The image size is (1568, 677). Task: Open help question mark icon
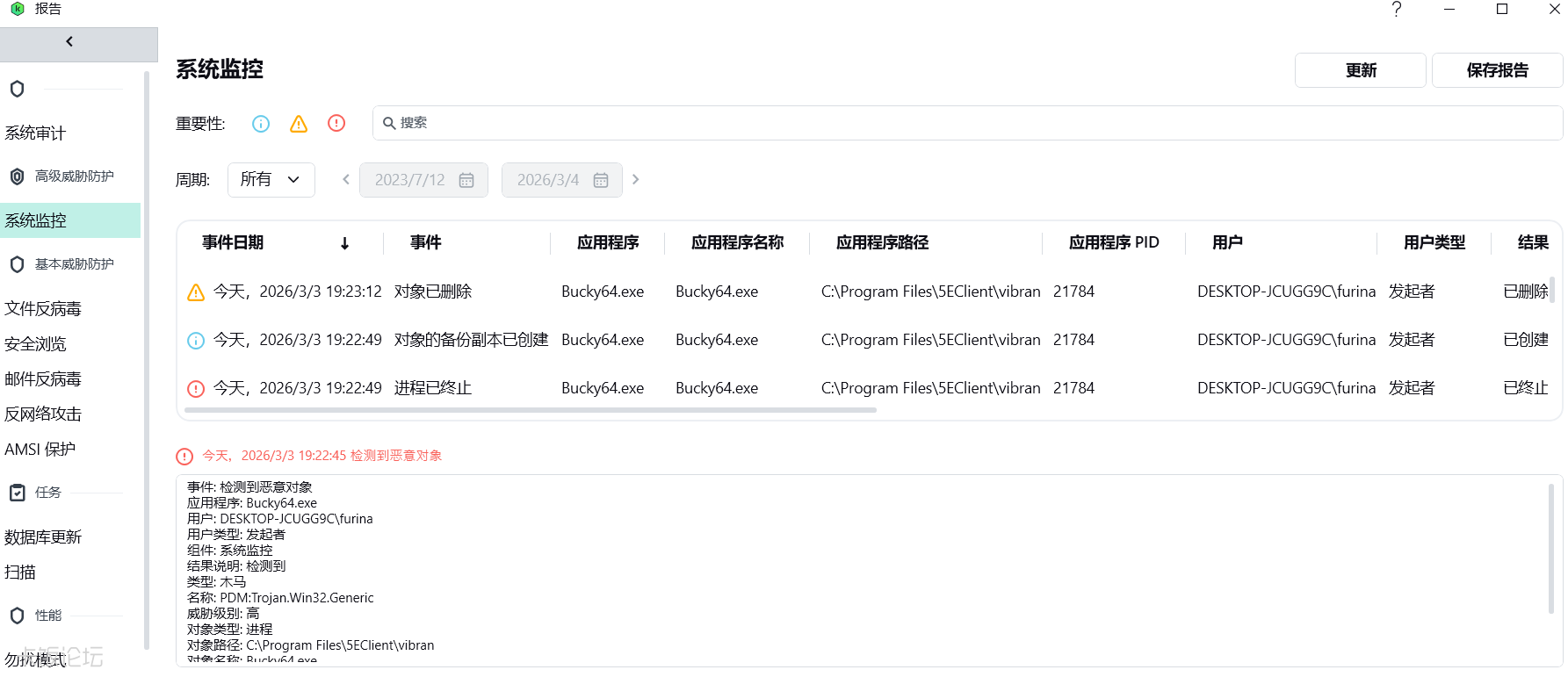1397,10
